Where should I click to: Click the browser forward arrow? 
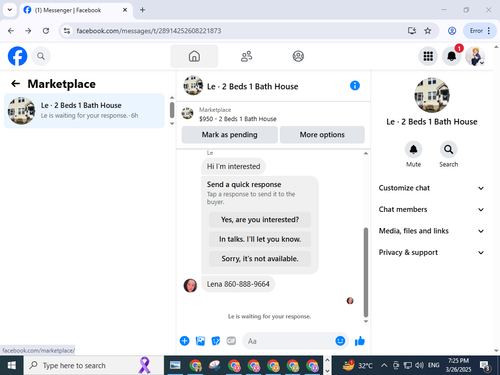pyautogui.click(x=28, y=31)
